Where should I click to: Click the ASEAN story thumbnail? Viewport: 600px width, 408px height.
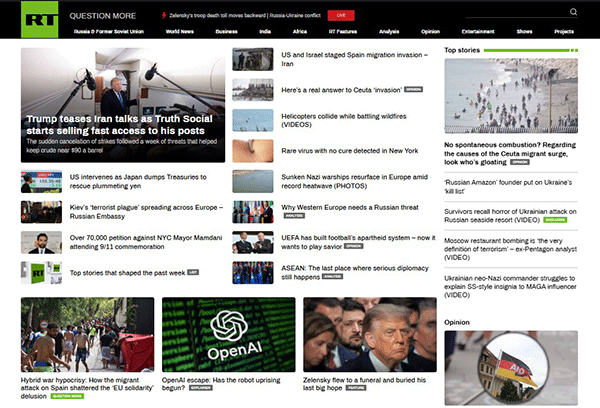coord(253,273)
